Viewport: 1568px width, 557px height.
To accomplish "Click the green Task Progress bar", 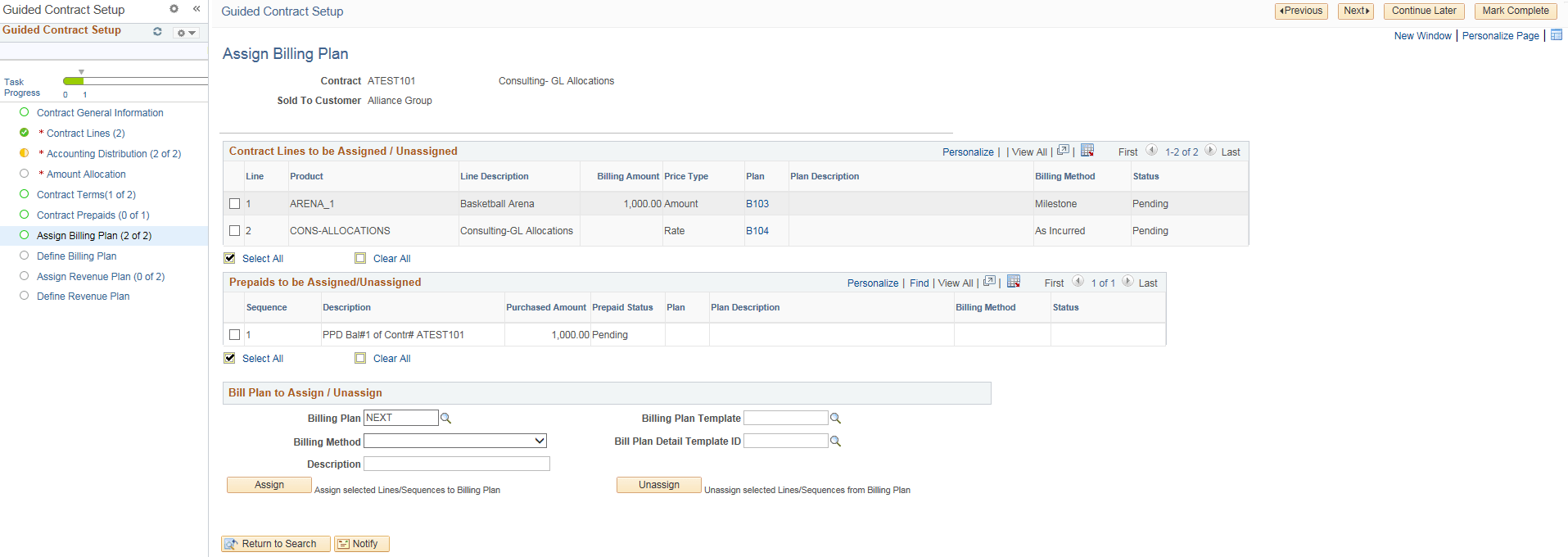I will 73,81.
